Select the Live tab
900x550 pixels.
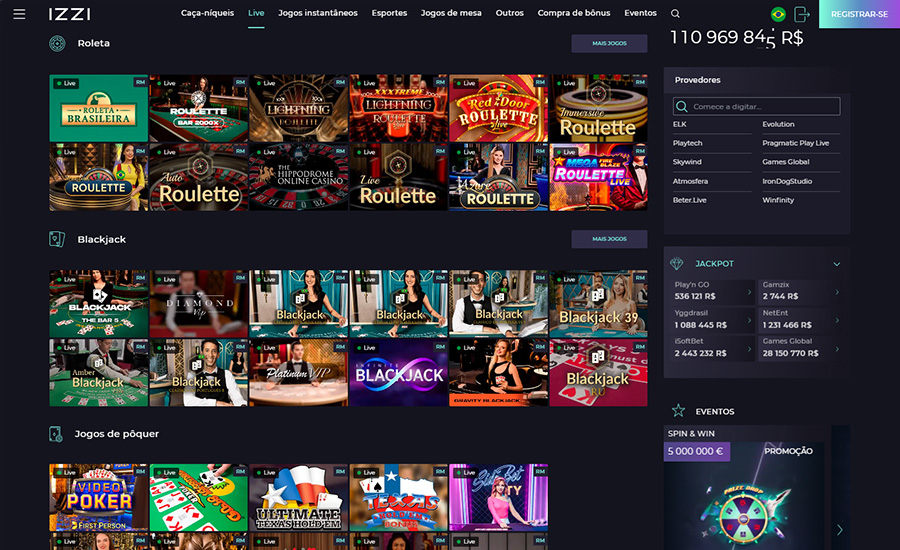tap(256, 13)
